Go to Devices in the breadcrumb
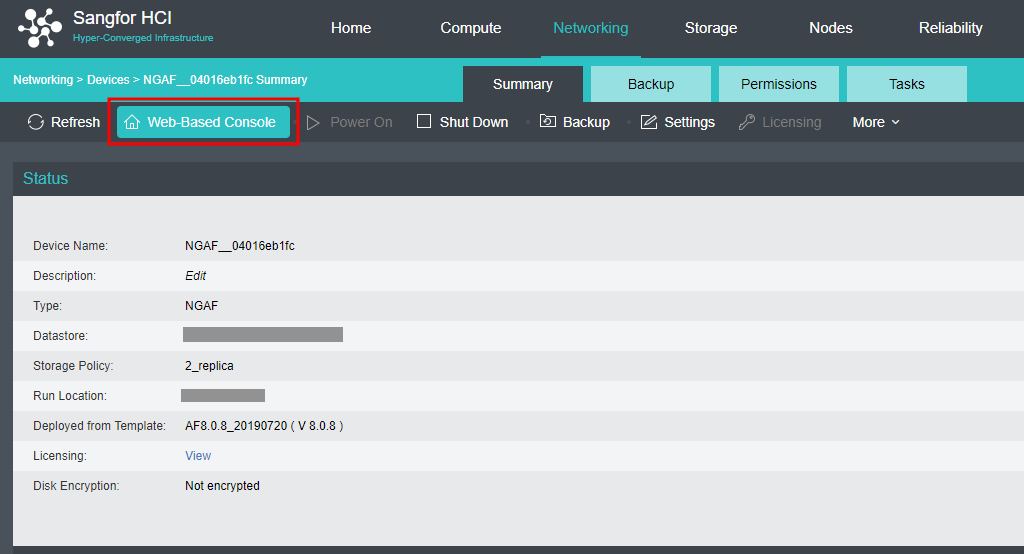Screen dimensions: 1024x554 click(x=108, y=80)
